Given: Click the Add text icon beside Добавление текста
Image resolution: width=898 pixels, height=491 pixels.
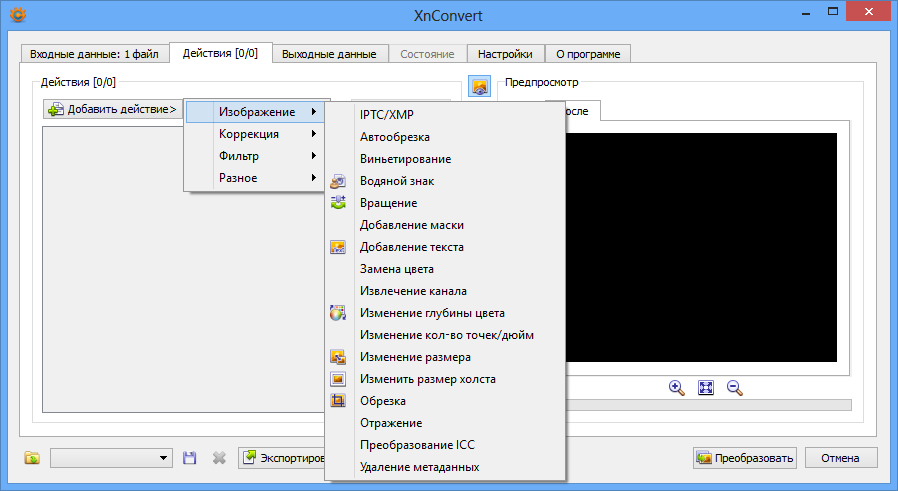Looking at the screenshot, I should [x=338, y=247].
